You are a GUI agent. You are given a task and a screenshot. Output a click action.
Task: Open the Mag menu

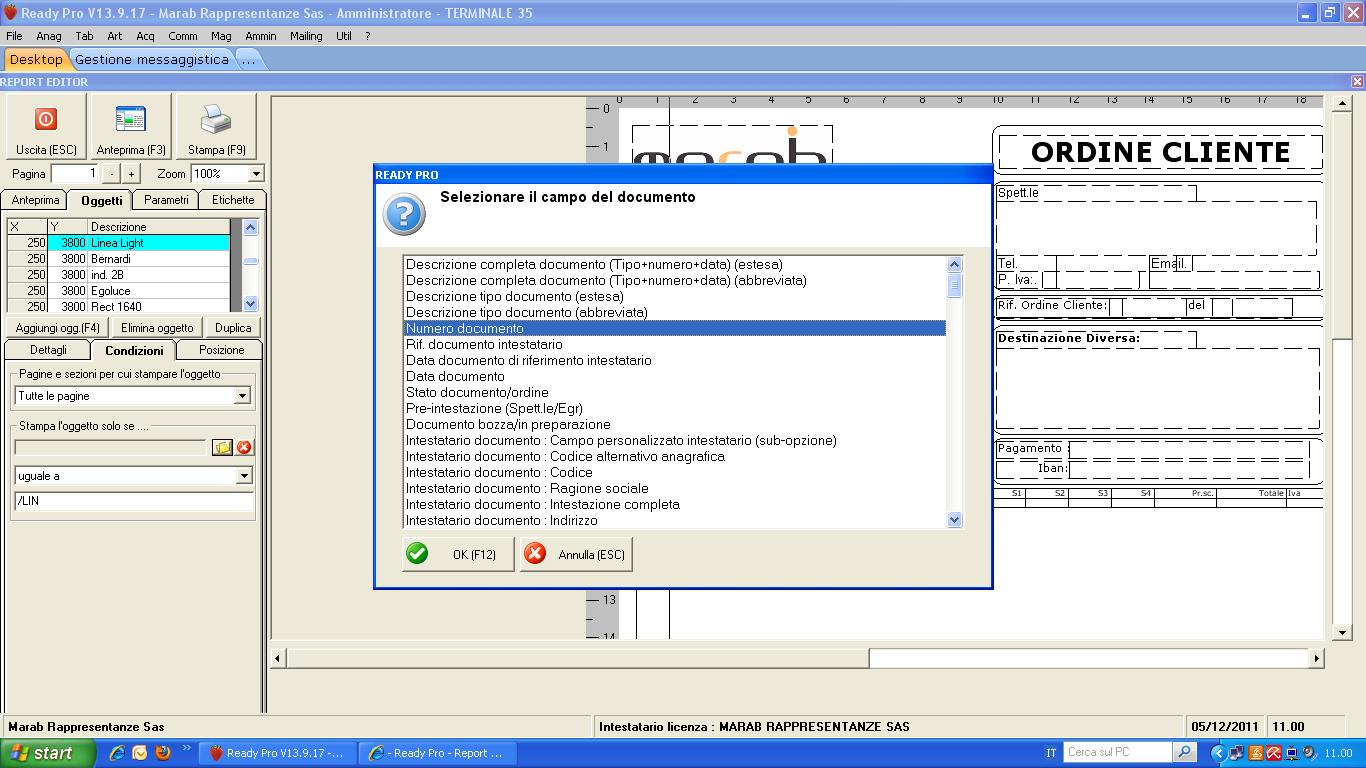click(221, 36)
